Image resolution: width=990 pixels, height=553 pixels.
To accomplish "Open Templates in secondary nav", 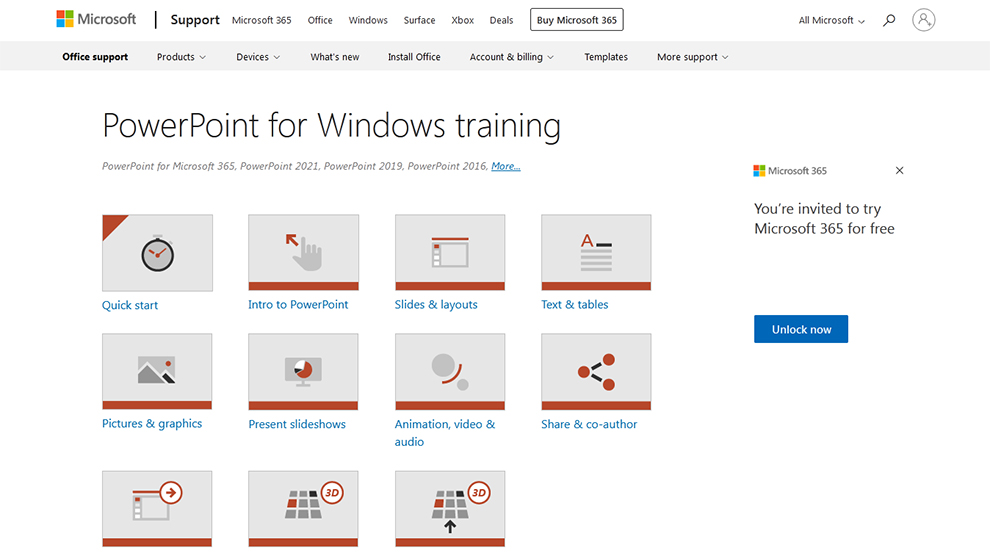I will click(606, 57).
